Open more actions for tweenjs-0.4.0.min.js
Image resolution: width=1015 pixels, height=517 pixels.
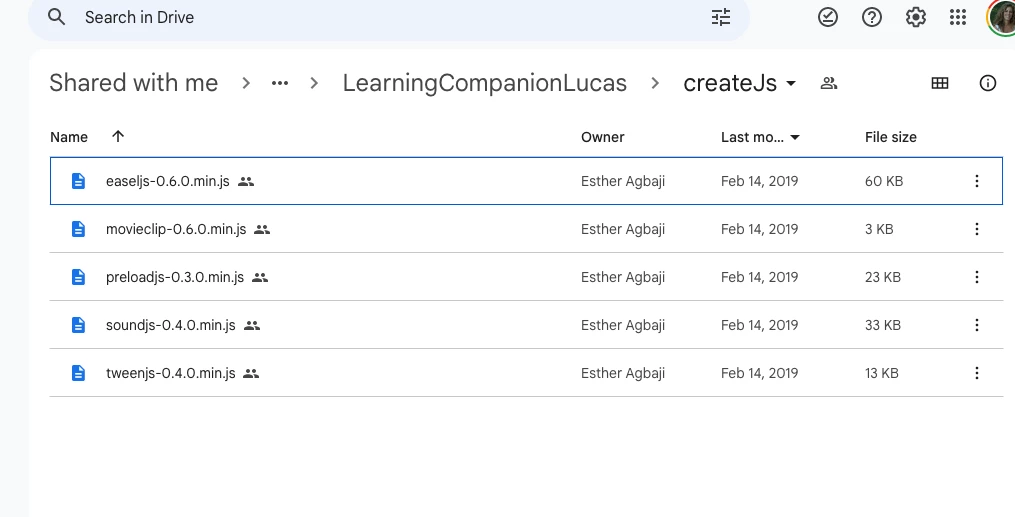[977, 373]
